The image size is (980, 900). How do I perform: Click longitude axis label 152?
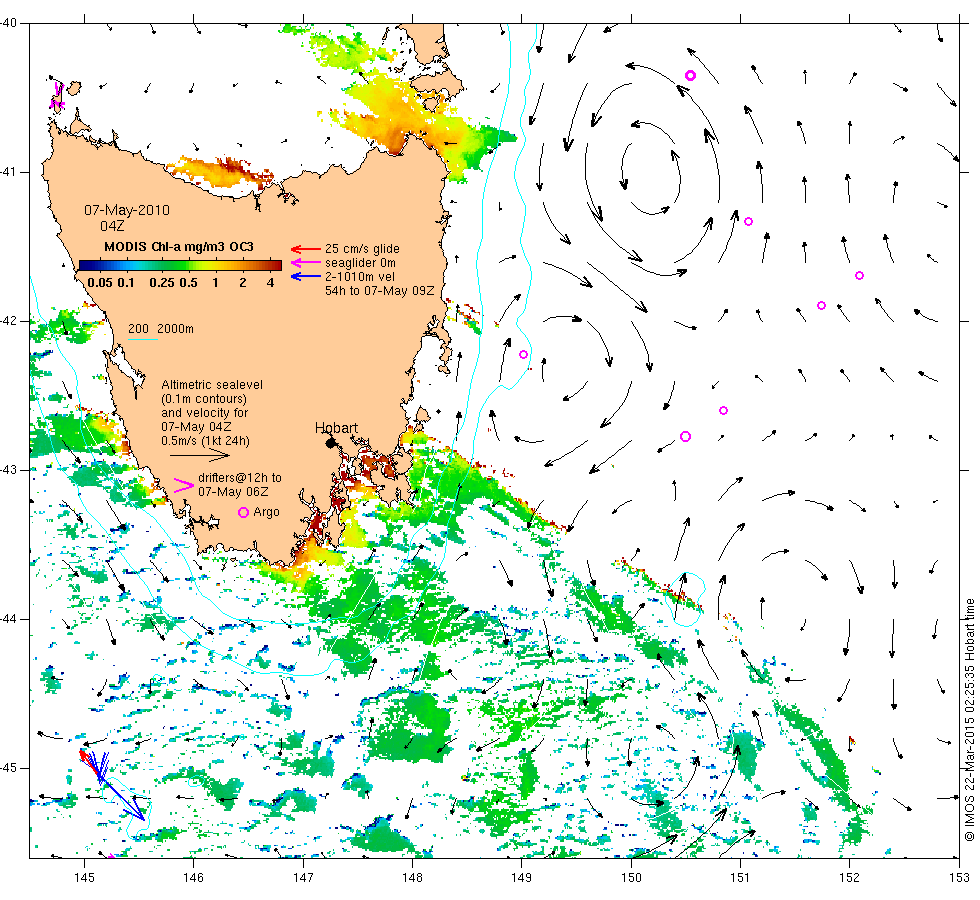(x=849, y=878)
